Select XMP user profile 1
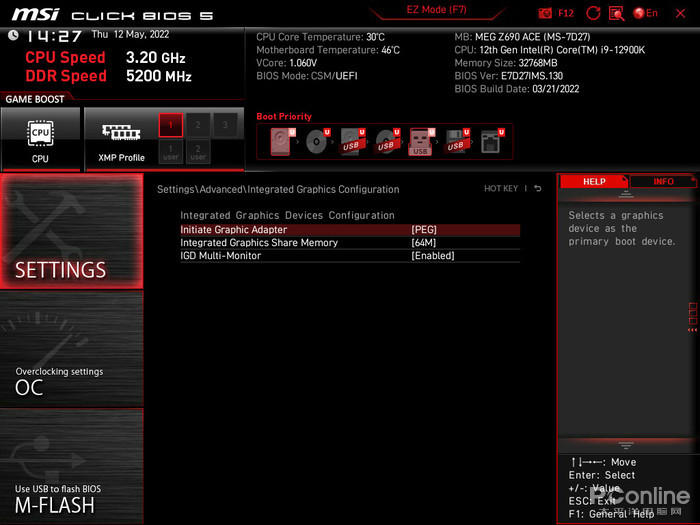This screenshot has height=525, width=700. click(171, 152)
